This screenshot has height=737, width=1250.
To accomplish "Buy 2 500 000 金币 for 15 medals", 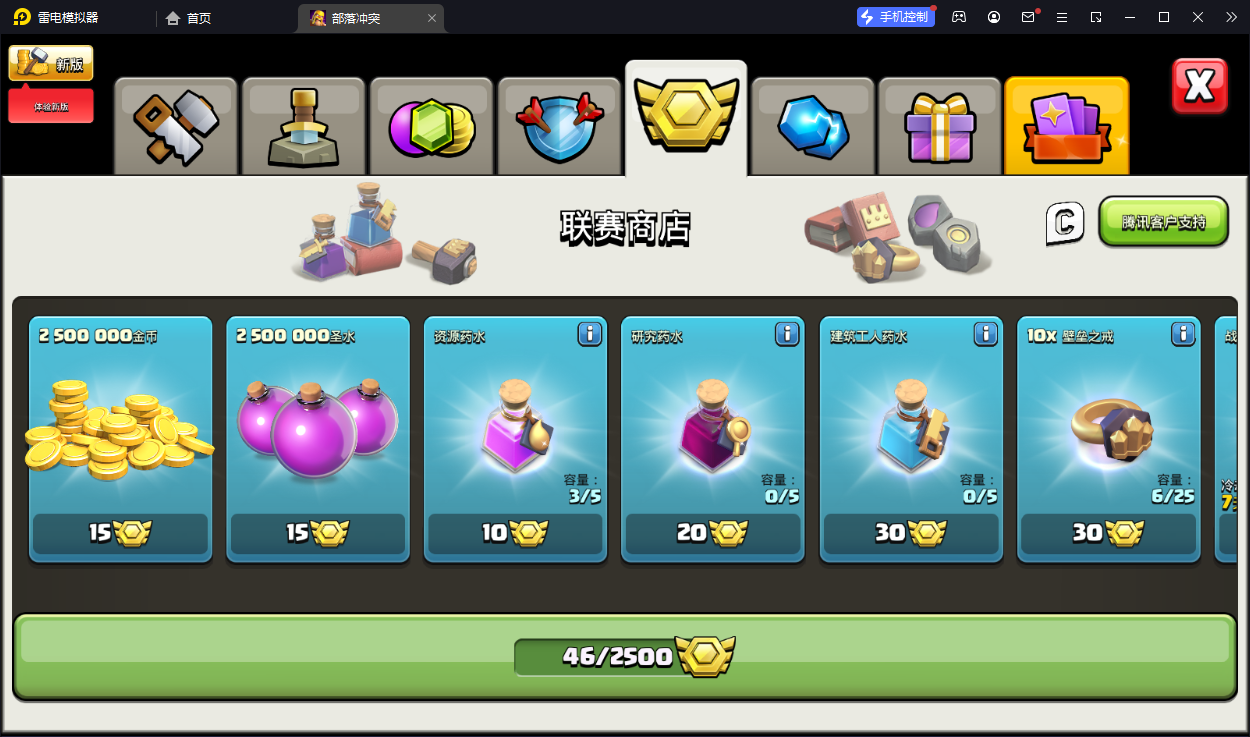I will 120,534.
